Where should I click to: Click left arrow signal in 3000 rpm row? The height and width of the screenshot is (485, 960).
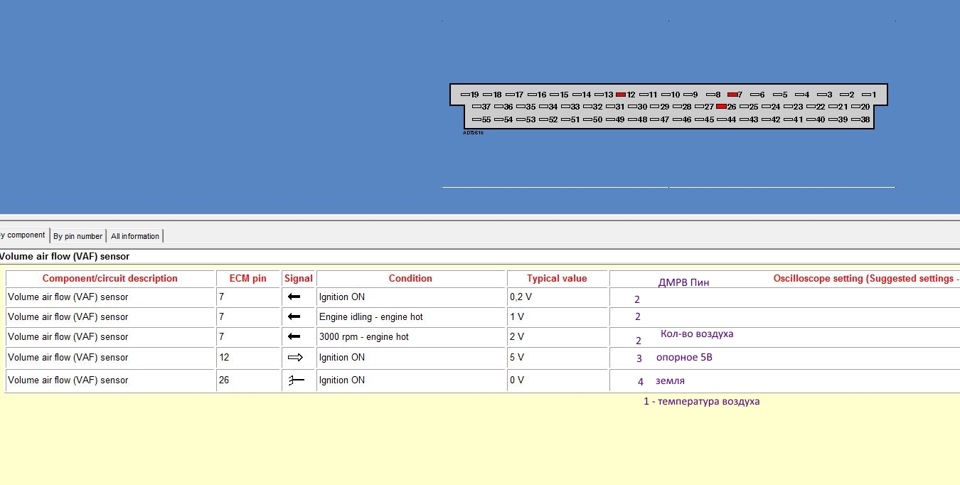[294, 336]
